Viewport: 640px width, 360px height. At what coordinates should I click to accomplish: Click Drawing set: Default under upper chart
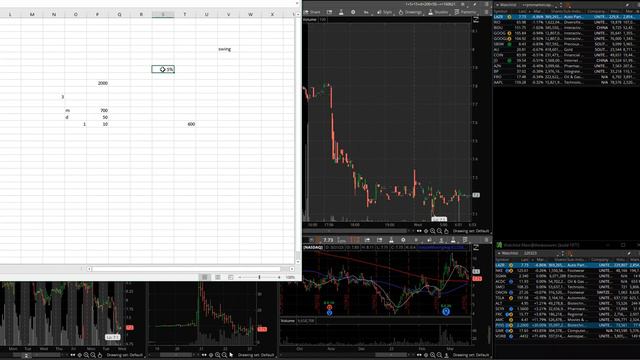tap(471, 231)
